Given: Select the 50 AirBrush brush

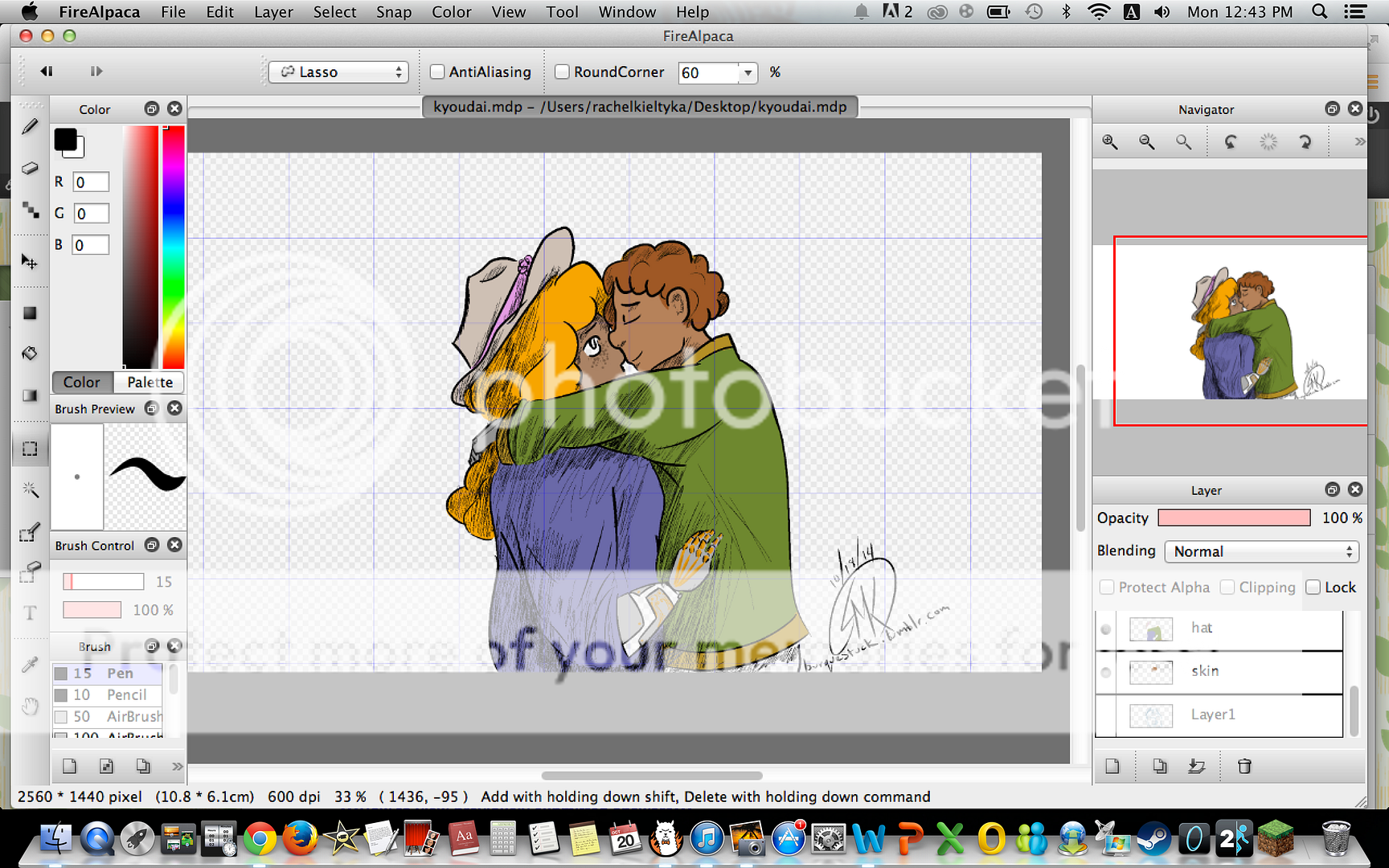Looking at the screenshot, I should click(108, 717).
